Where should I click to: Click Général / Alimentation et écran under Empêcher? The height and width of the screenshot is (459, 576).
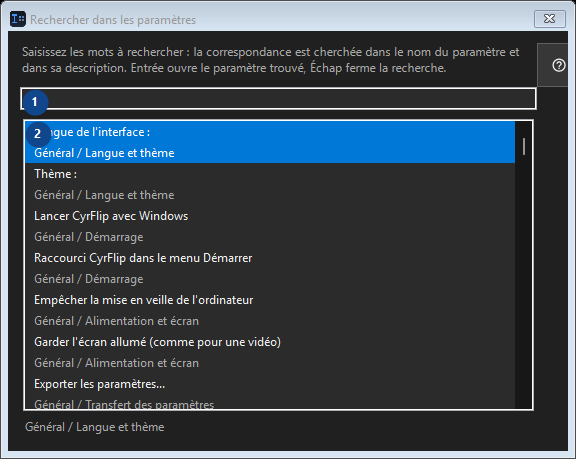116,321
